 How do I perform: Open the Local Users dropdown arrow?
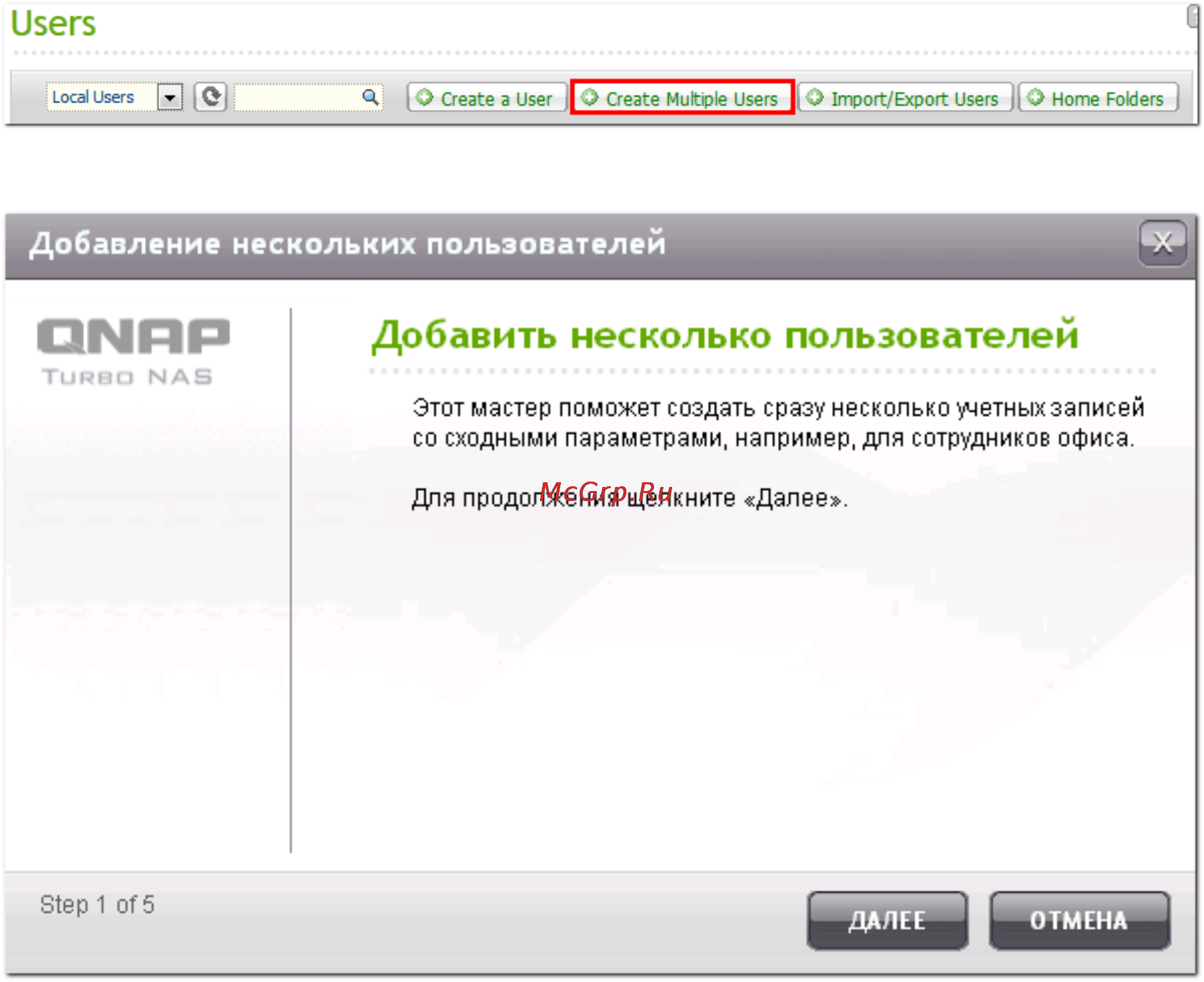(171, 97)
